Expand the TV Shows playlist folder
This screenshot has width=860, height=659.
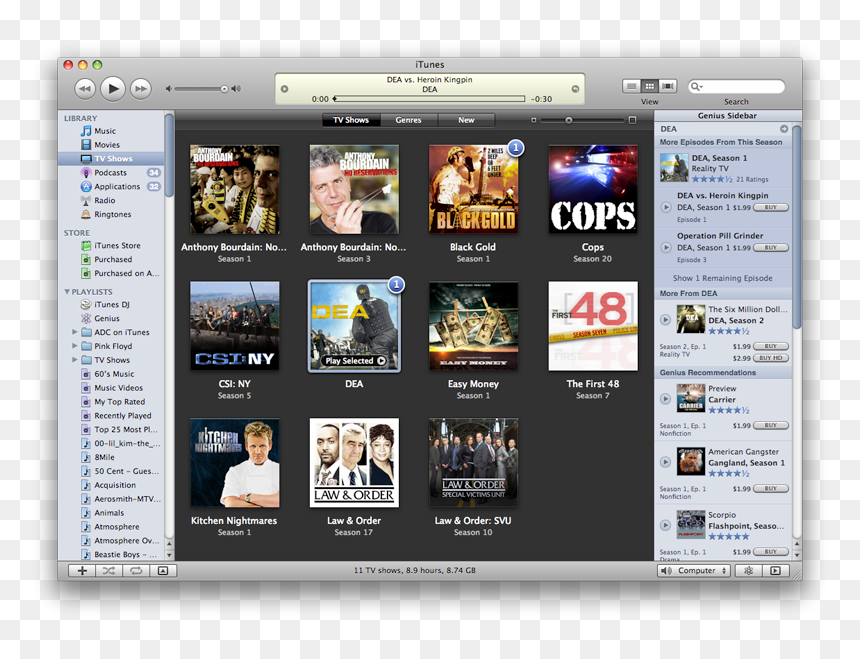75,360
